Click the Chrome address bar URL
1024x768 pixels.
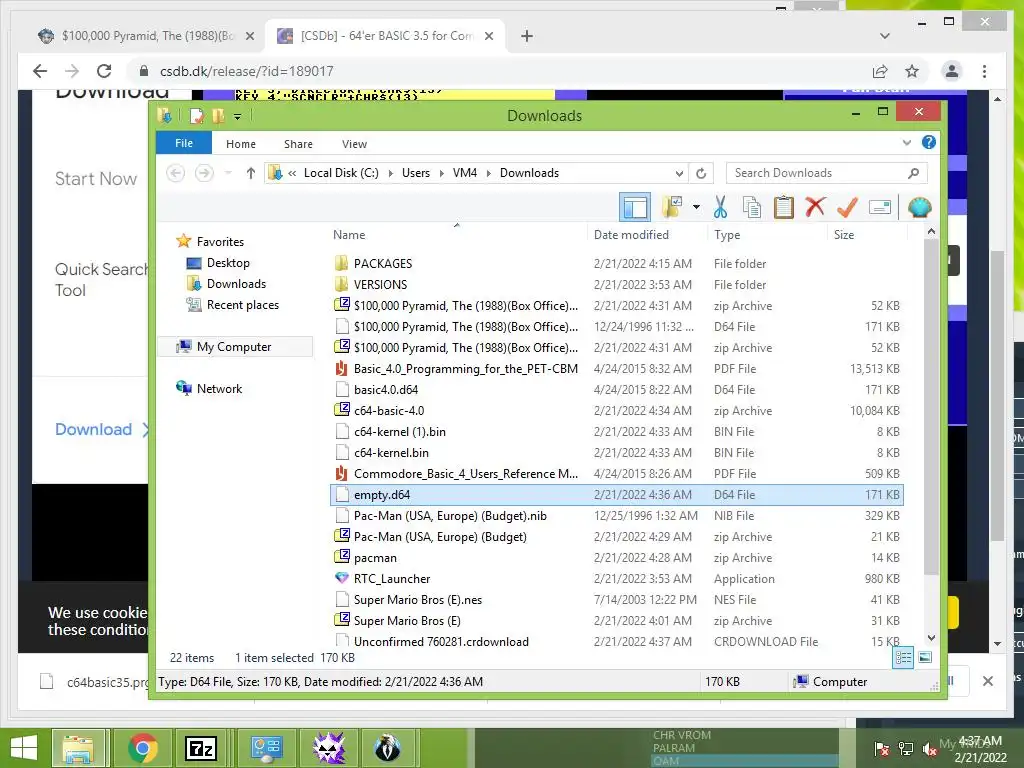247,71
